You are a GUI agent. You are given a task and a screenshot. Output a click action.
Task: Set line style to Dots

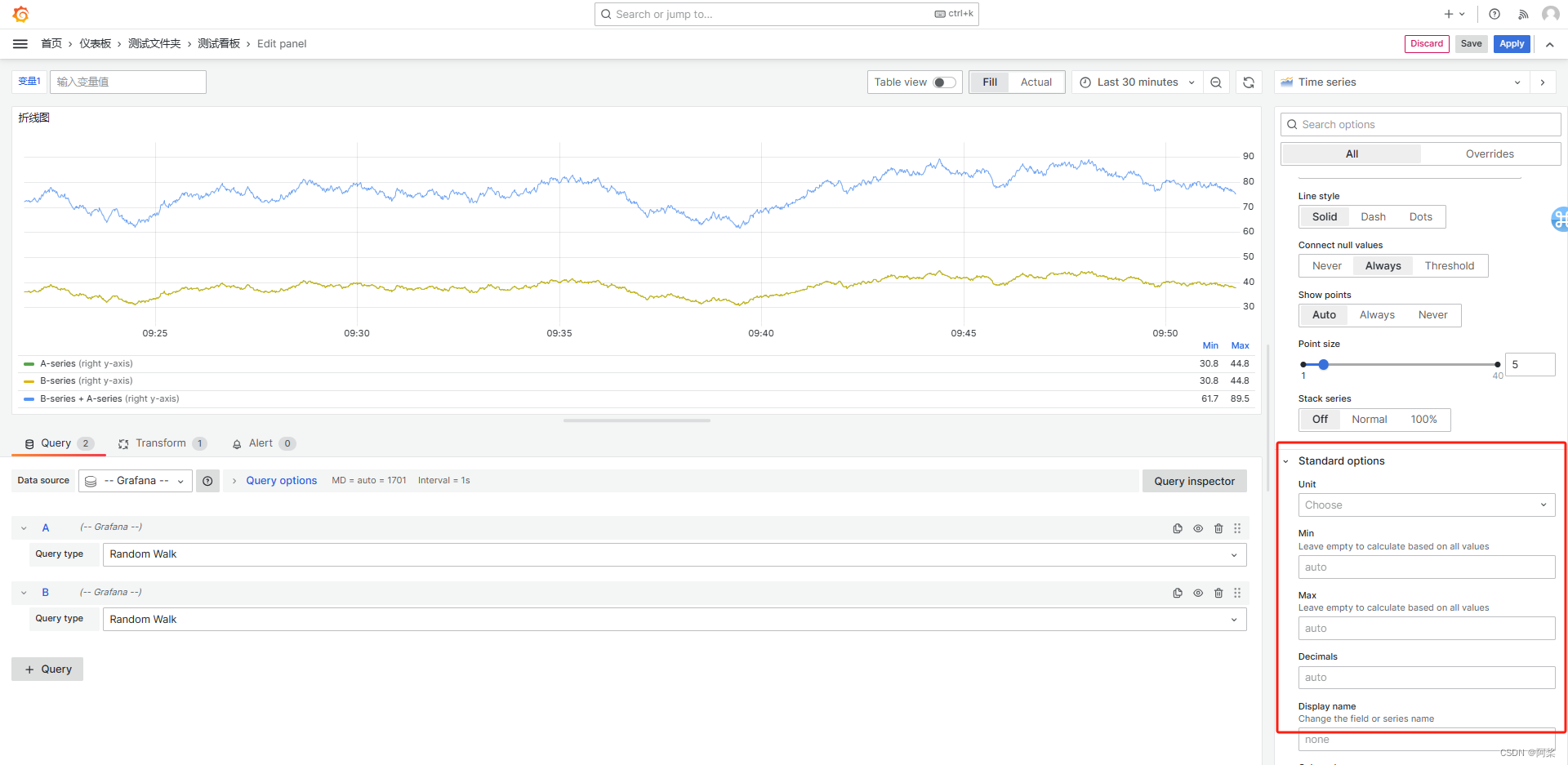(1421, 217)
